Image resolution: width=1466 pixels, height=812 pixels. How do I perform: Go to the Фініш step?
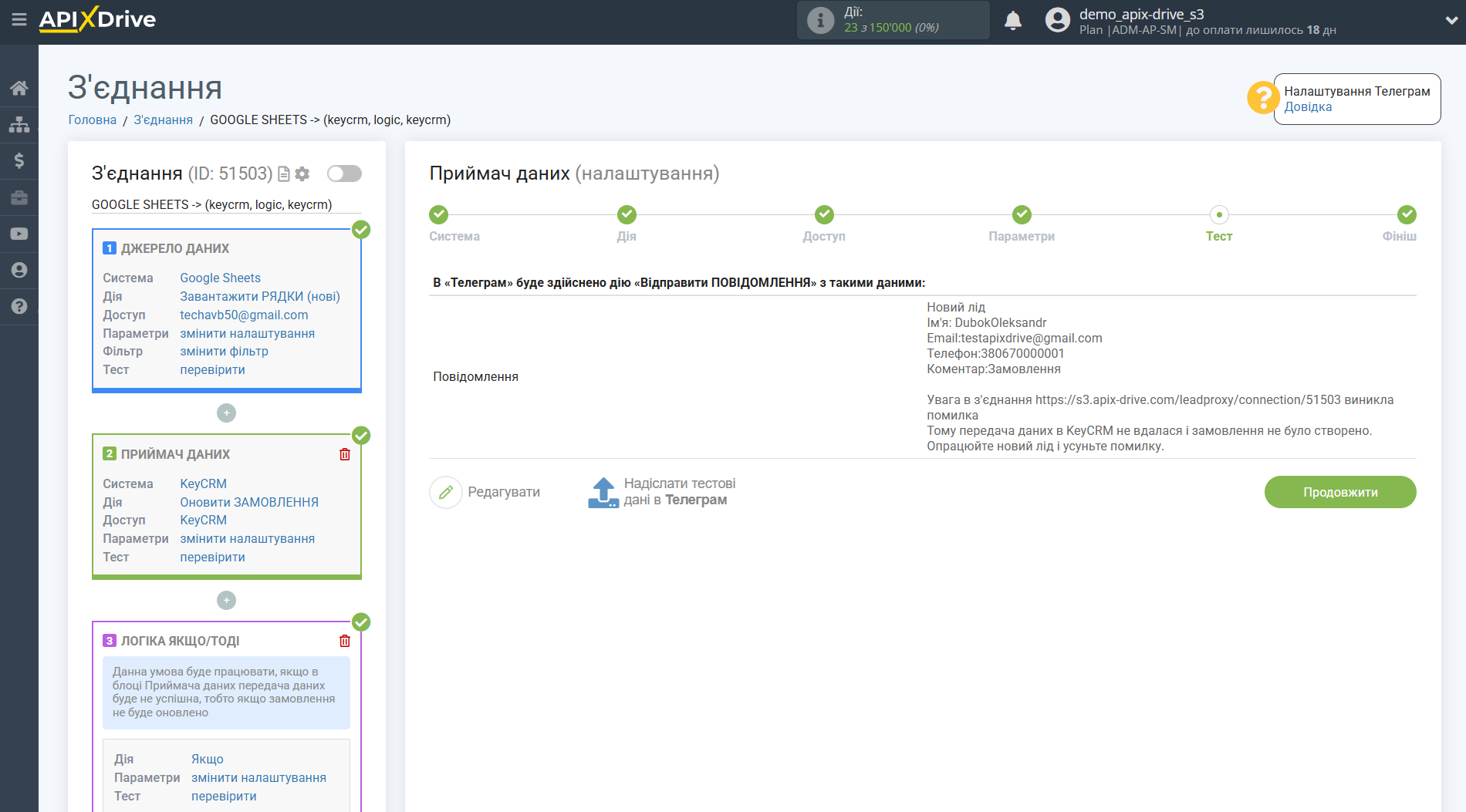[1407, 214]
